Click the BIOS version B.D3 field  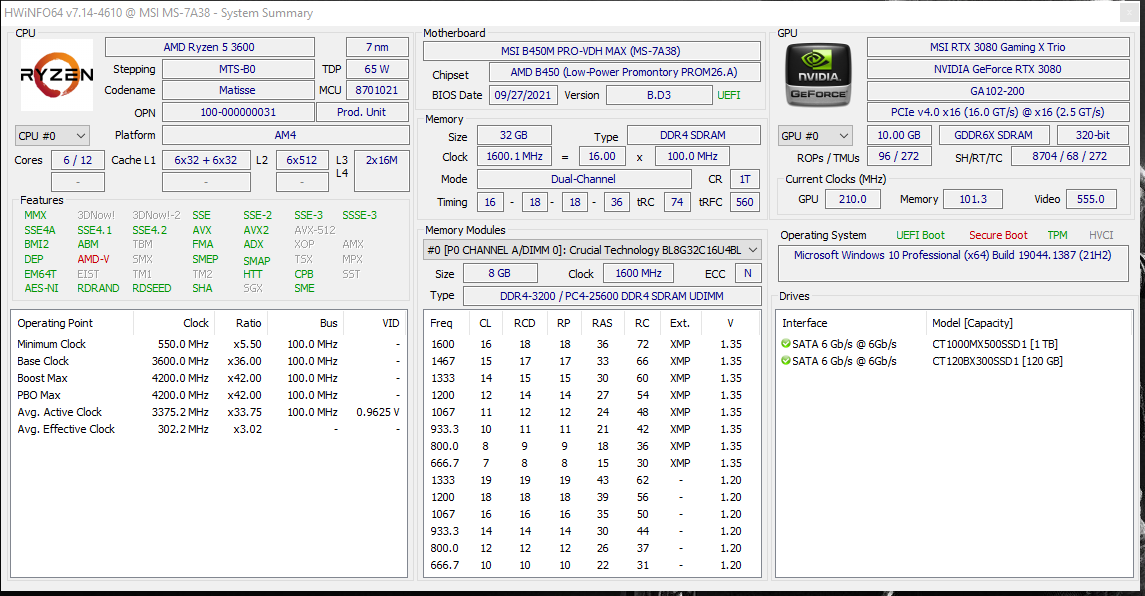[x=659, y=95]
